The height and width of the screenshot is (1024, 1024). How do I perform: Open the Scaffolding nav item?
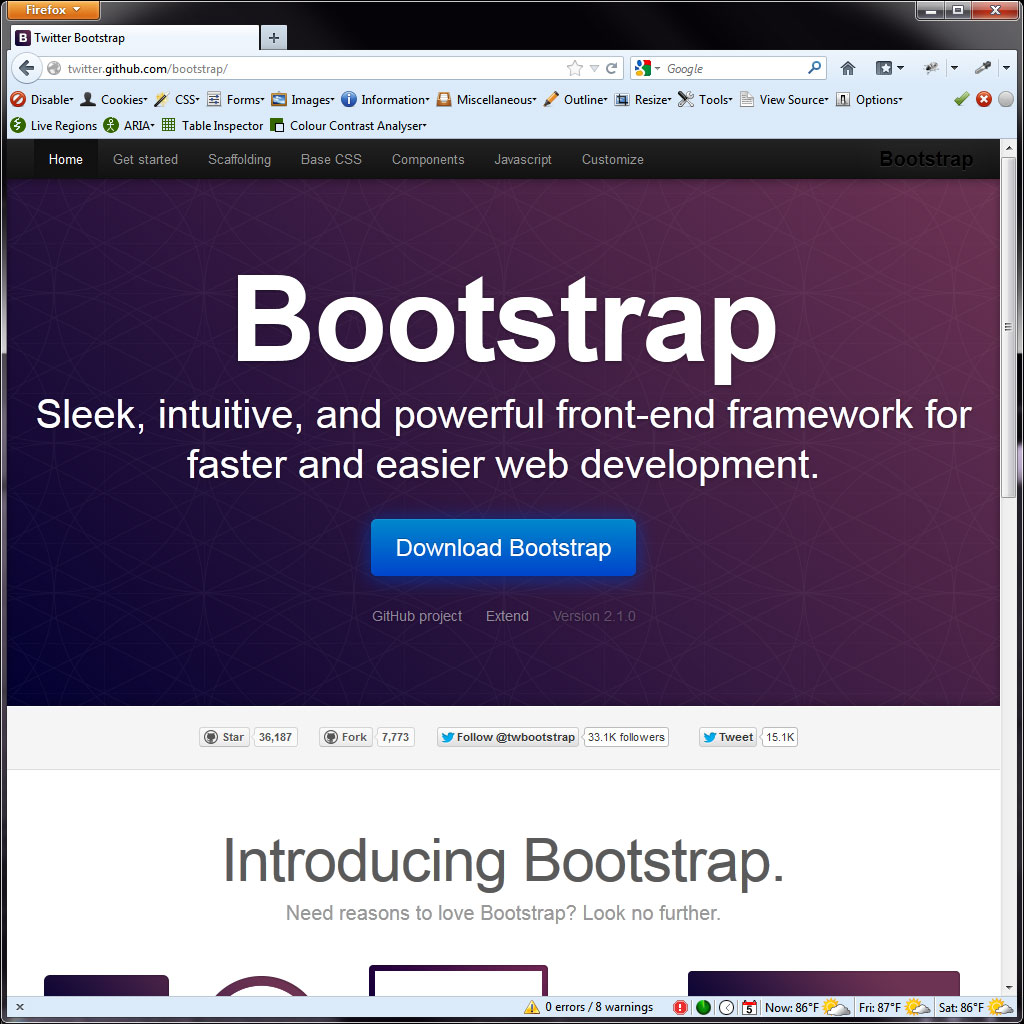click(239, 159)
